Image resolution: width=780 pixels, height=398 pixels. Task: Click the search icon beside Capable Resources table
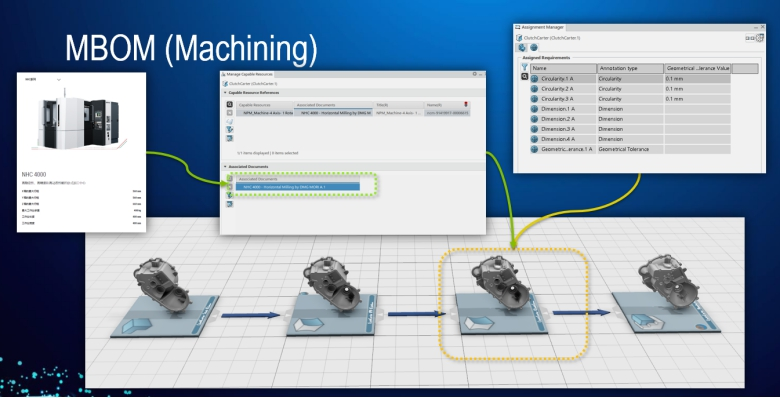(229, 104)
